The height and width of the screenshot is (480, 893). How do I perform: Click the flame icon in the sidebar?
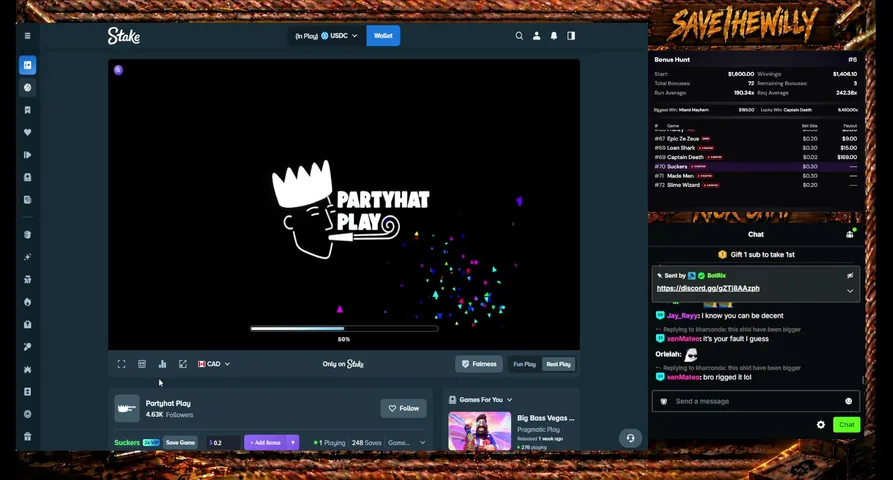coord(27,302)
